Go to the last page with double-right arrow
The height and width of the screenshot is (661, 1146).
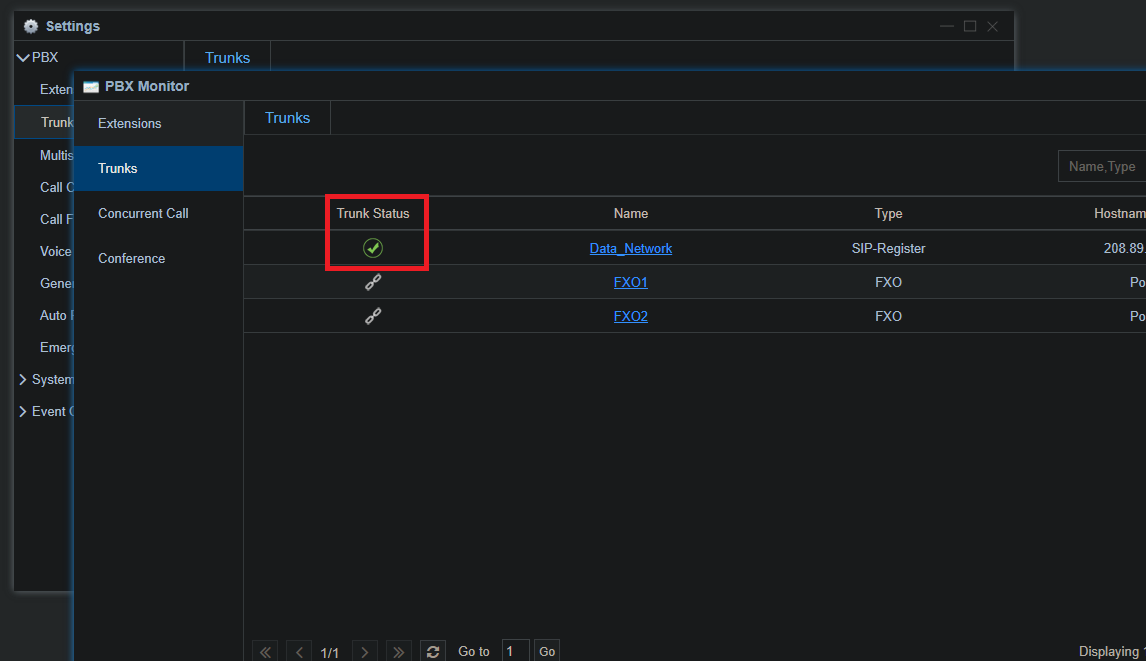pos(398,651)
